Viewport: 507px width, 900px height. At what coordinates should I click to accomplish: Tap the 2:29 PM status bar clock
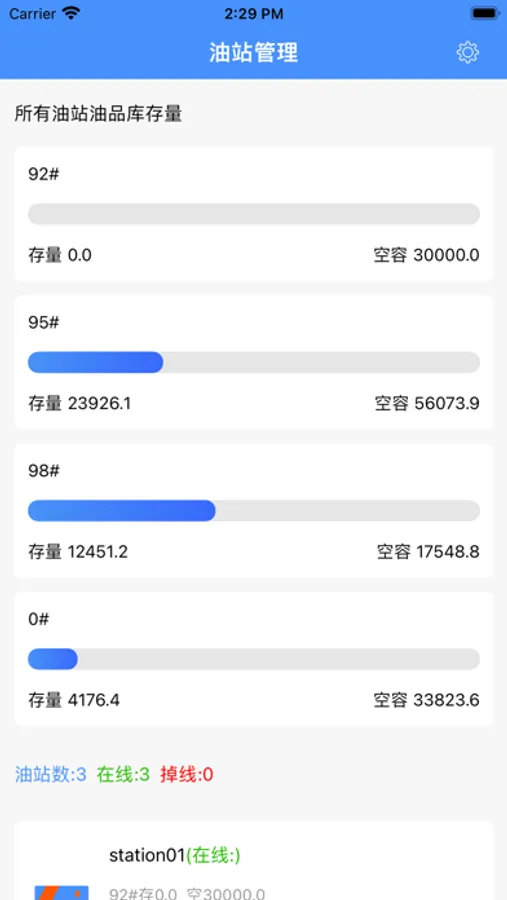(x=254, y=14)
